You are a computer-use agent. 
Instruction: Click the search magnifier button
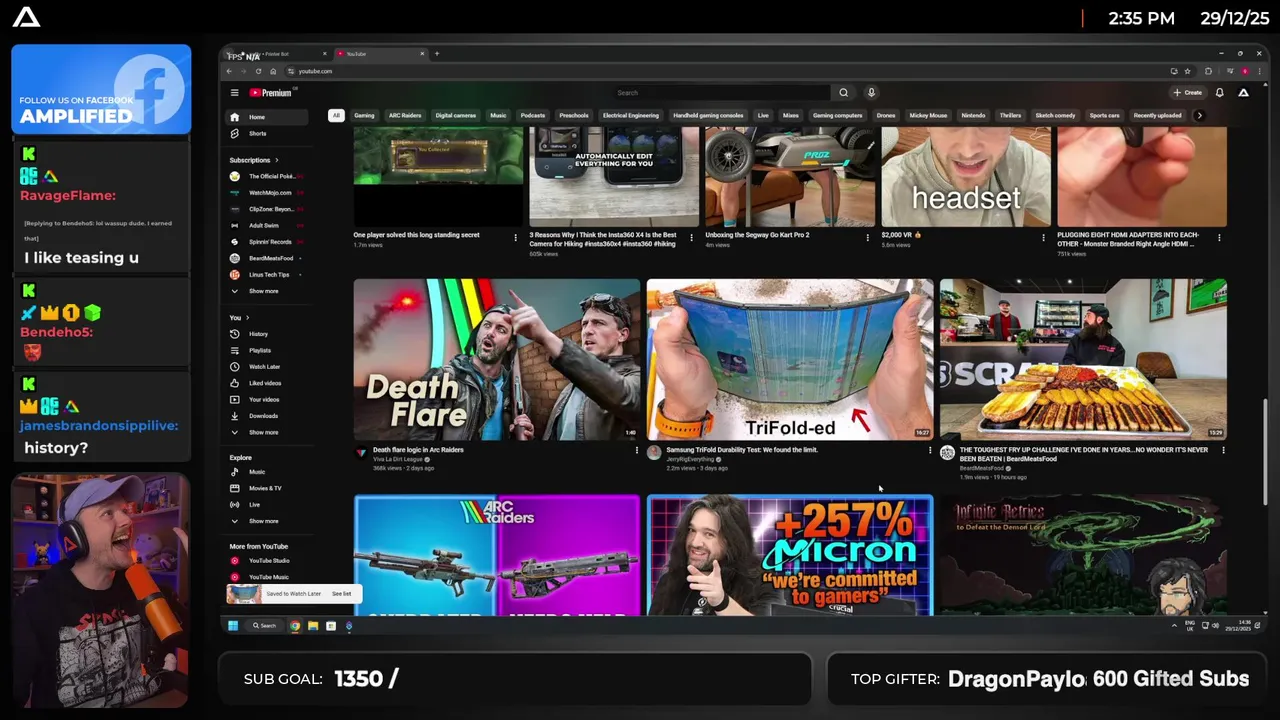843,93
